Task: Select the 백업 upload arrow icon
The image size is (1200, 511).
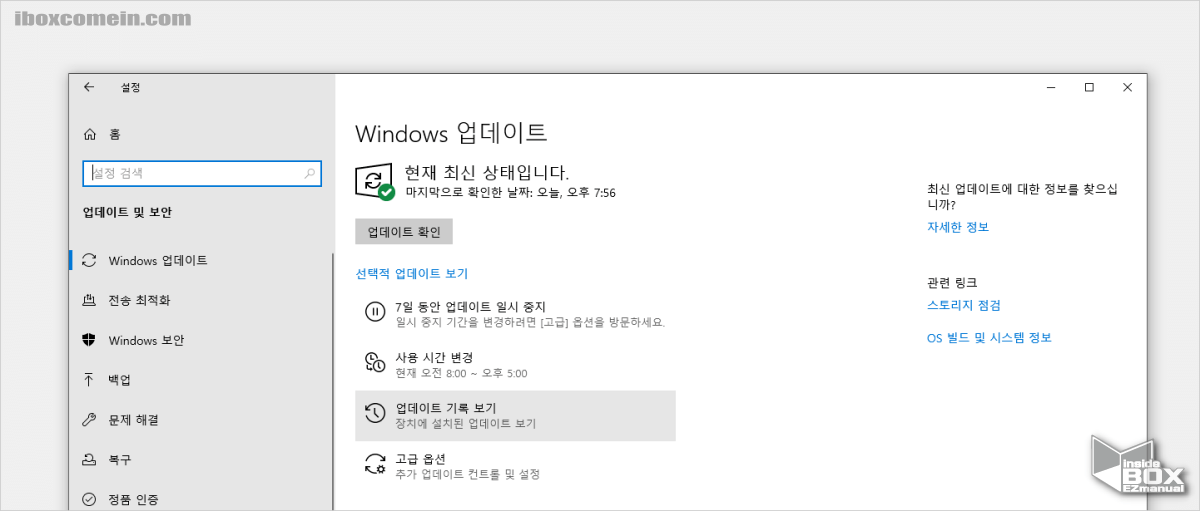Action: [x=90, y=380]
